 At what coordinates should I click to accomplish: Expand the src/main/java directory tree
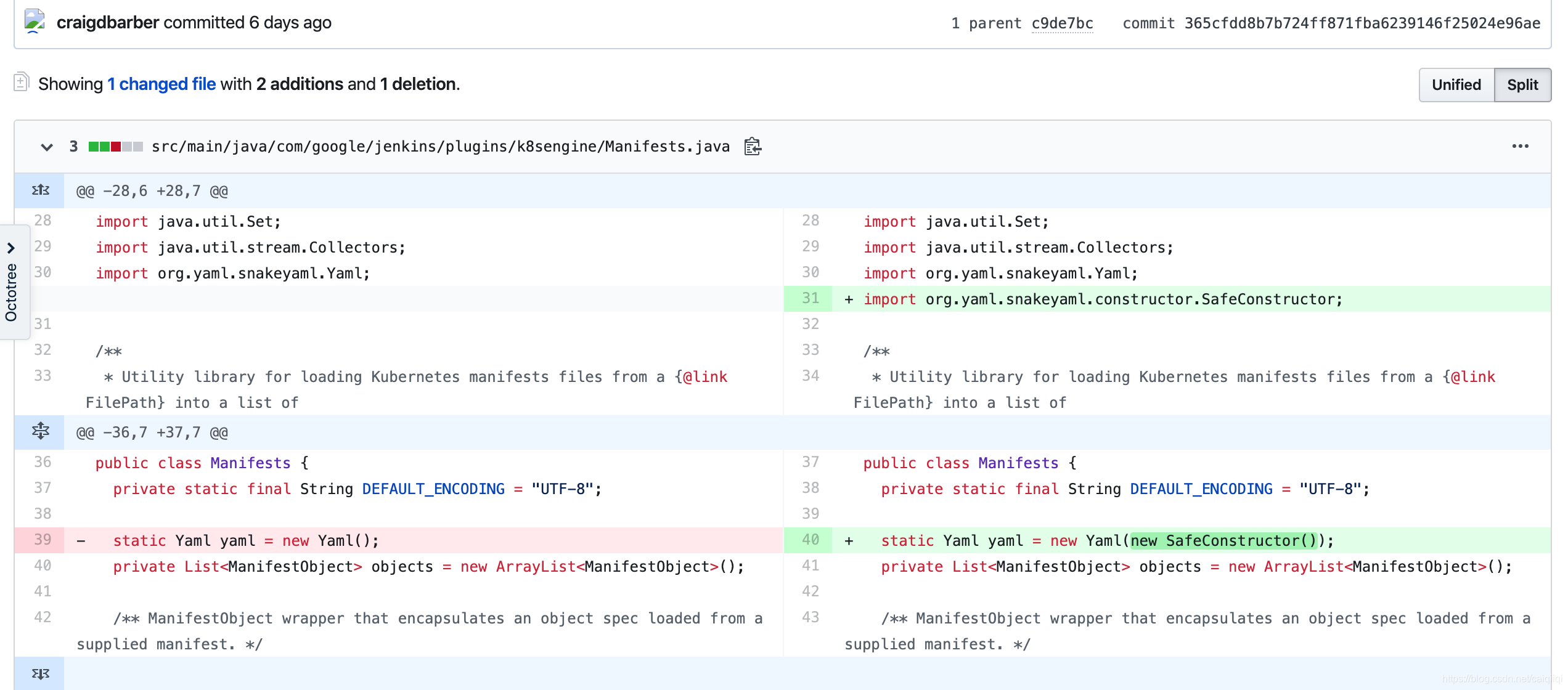(12, 248)
